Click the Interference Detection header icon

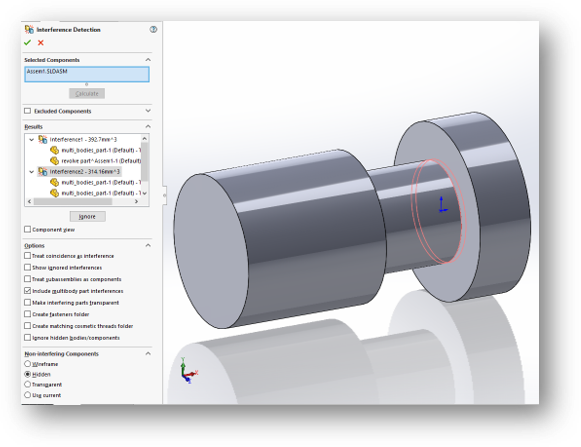point(29,29)
